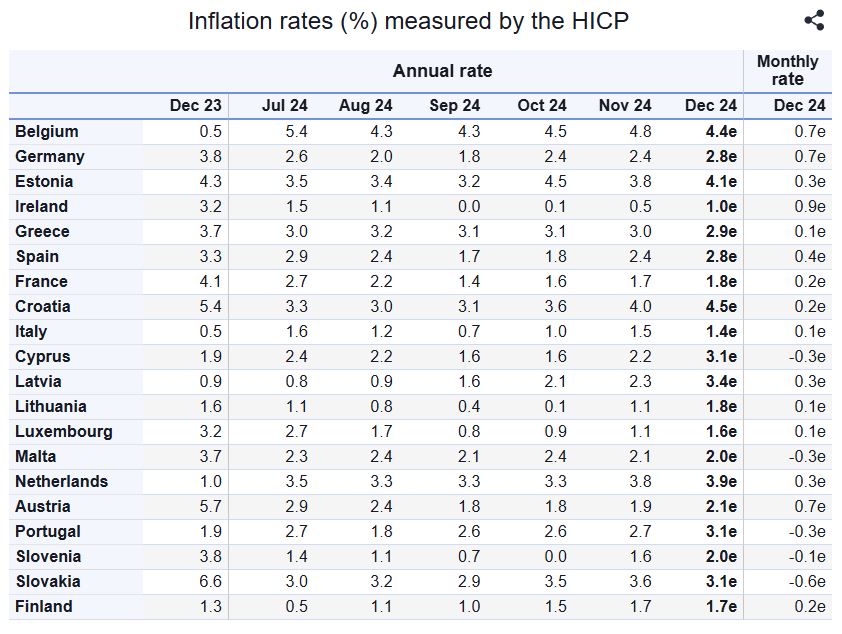
Task: Click Slovakia's monthly rate value -0.6e
Action: [x=803, y=581]
